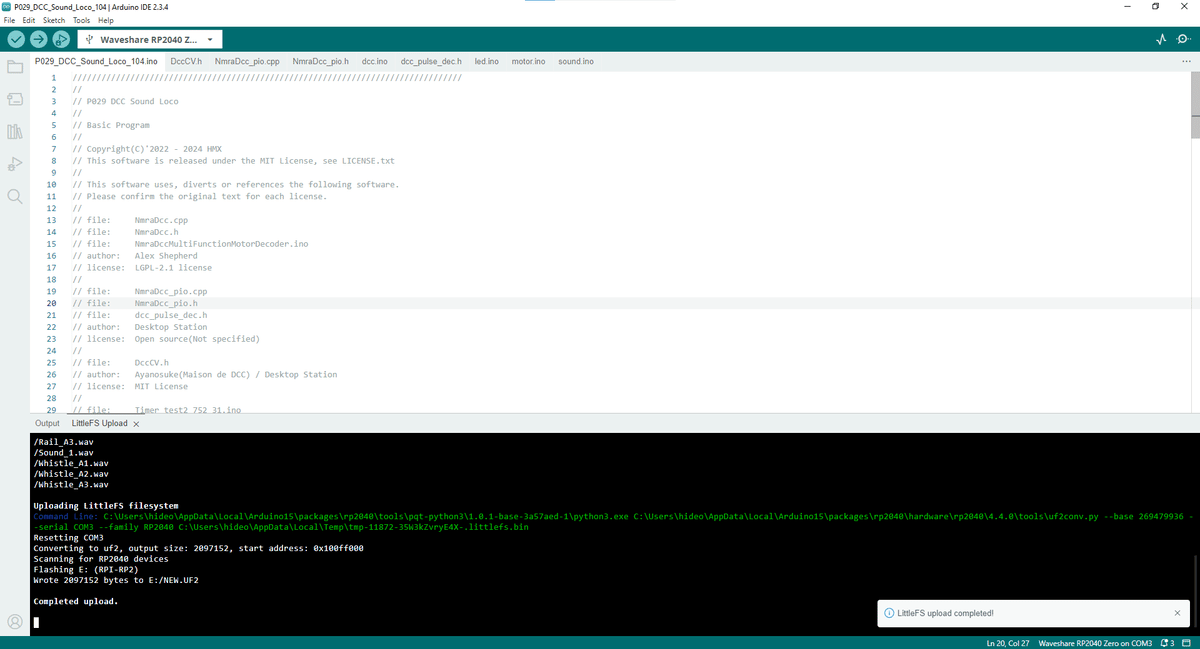Toggle the bottom panel icon in status bar
Image resolution: width=1200 pixels, height=649 pixels.
click(1187, 642)
